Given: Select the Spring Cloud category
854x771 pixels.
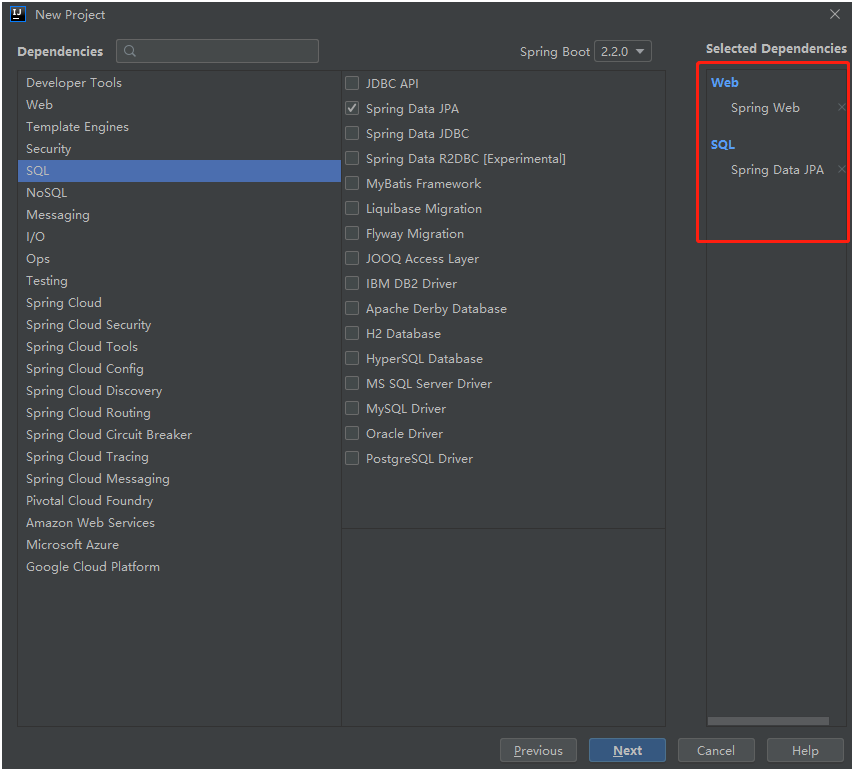Looking at the screenshot, I should pyautogui.click(x=179, y=303).
